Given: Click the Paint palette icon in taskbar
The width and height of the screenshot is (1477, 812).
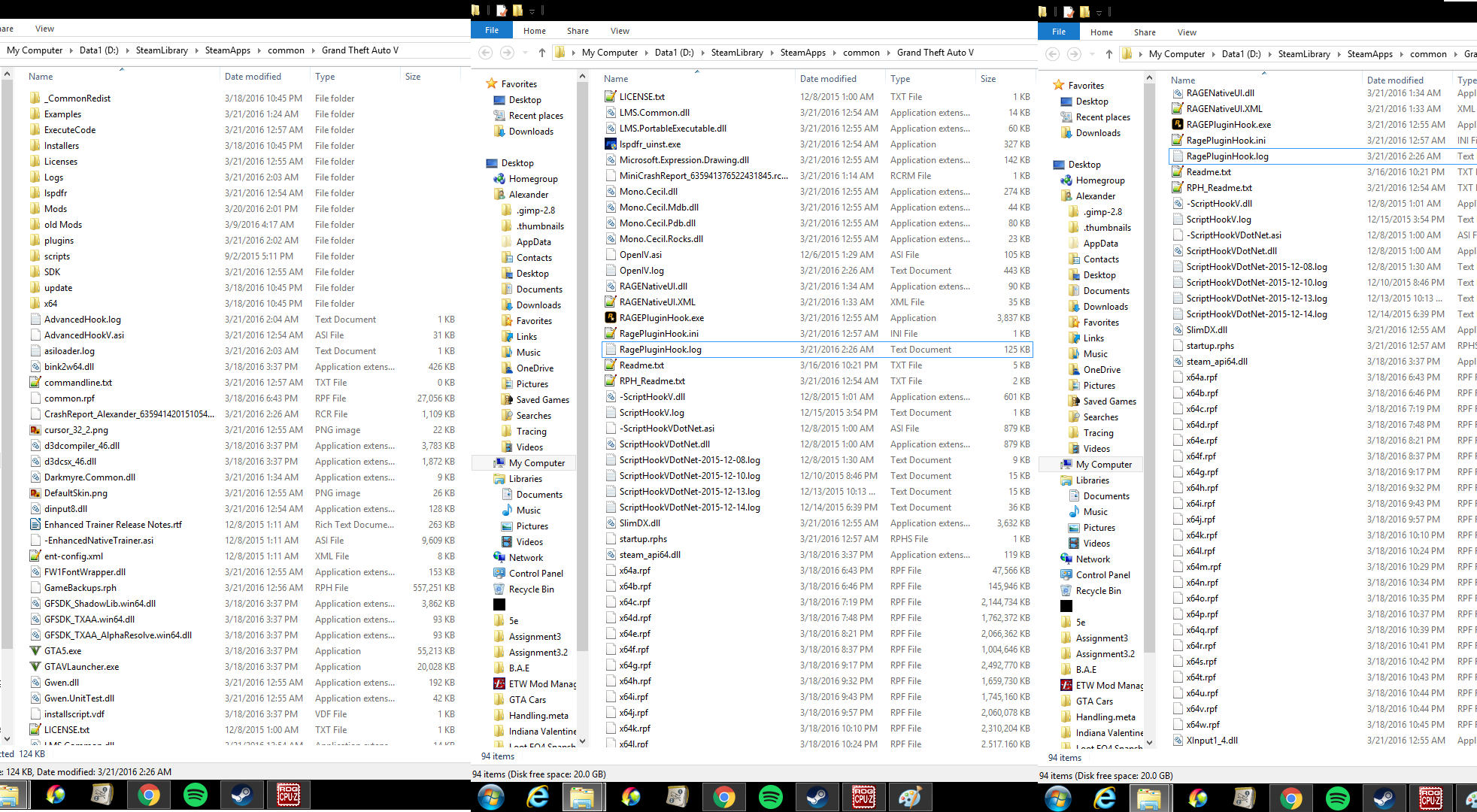Looking at the screenshot, I should coord(910,797).
